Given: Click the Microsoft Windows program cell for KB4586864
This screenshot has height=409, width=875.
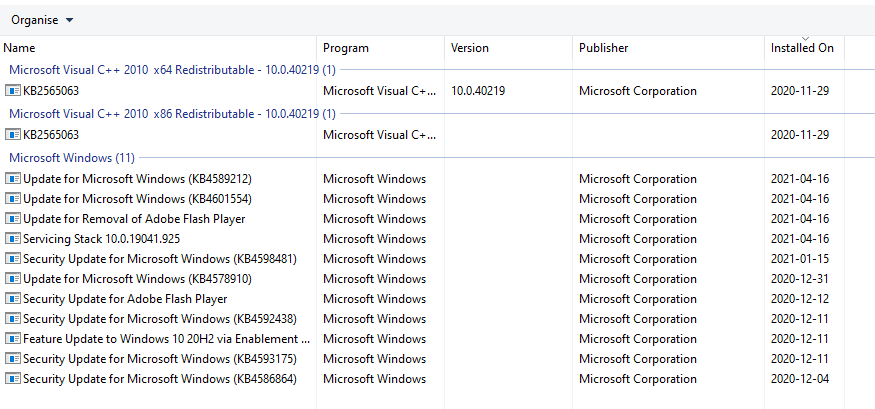Looking at the screenshot, I should coord(374,379).
